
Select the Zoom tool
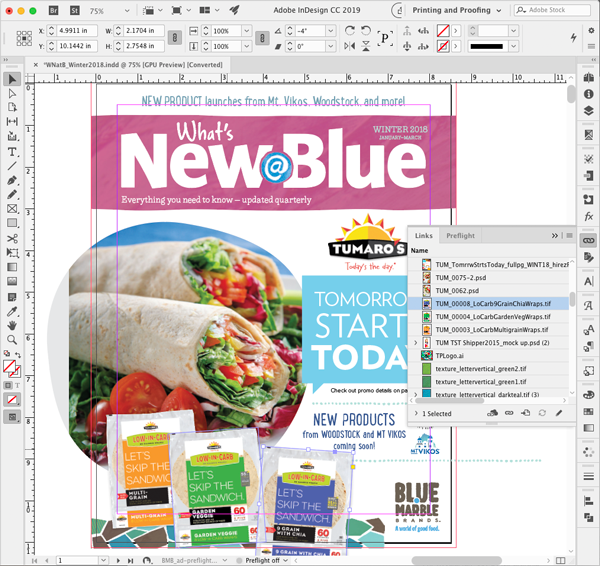12,340
